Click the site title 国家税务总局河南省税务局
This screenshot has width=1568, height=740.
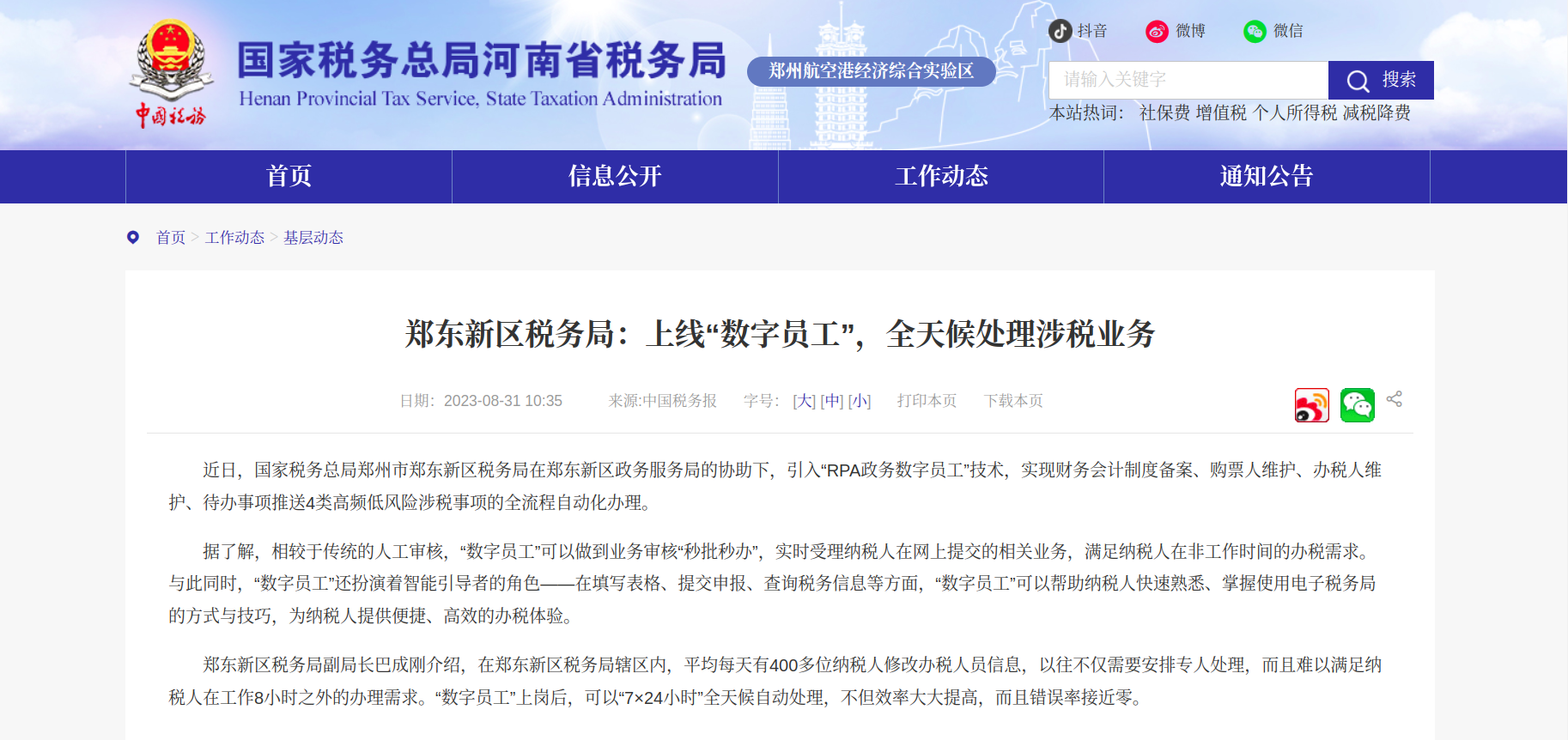[x=482, y=60]
